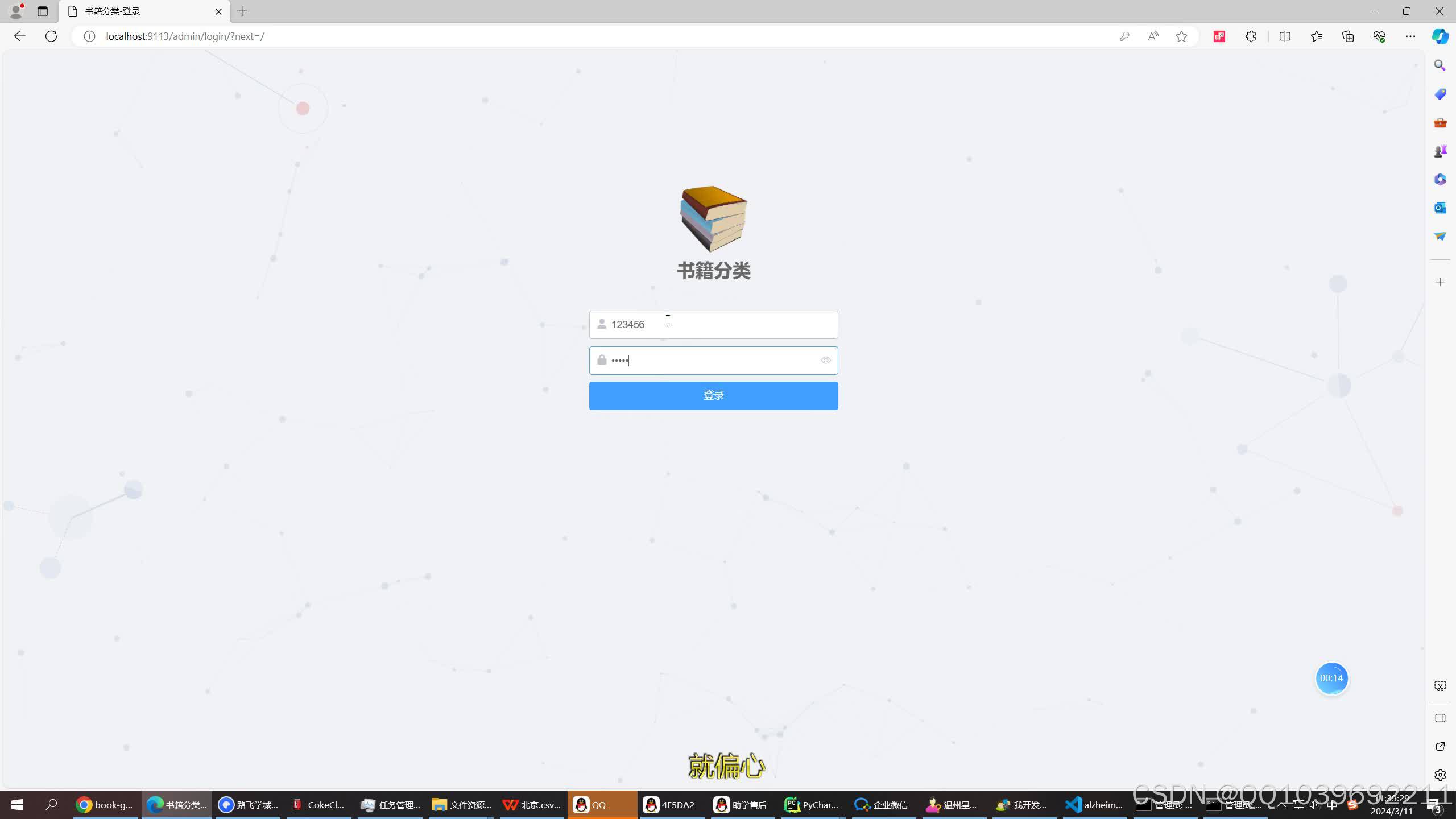Close the 书籍分类-登录 tab
This screenshot has height=819, width=1456.
click(x=218, y=11)
